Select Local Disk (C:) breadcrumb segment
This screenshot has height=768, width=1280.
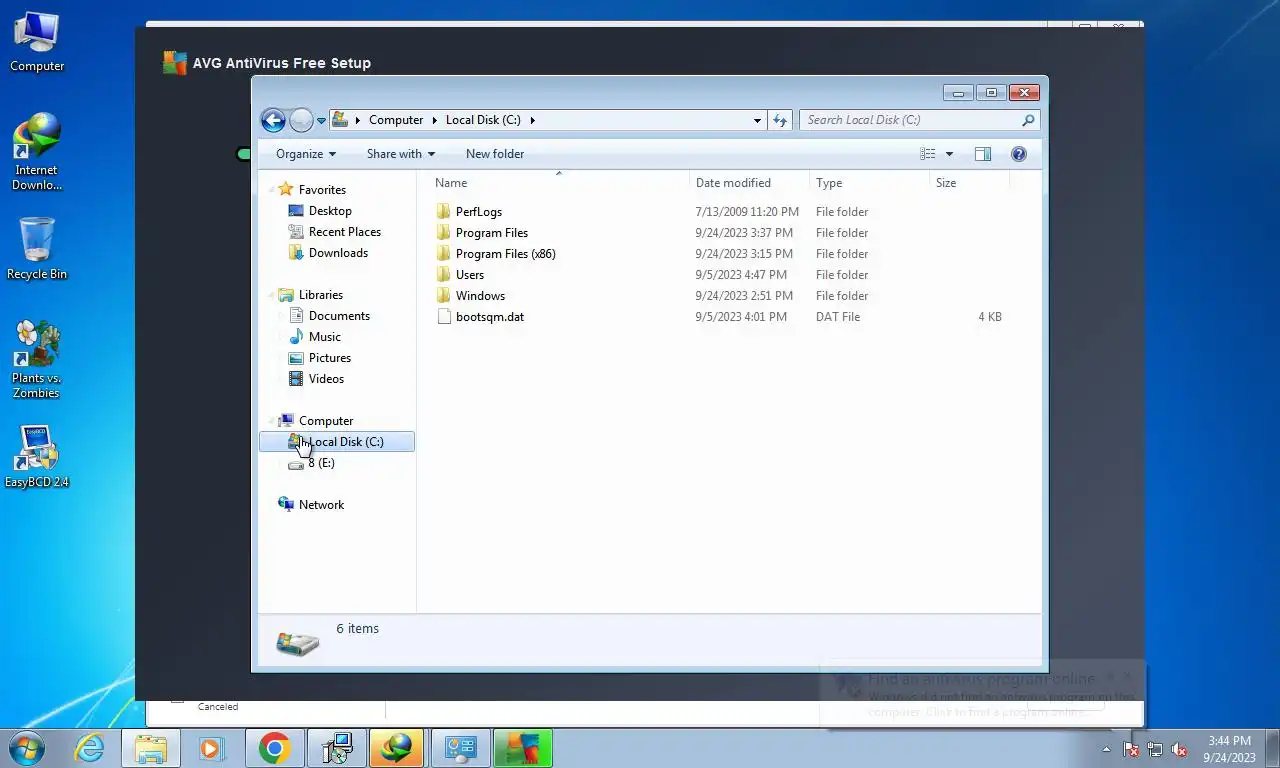coord(483,120)
